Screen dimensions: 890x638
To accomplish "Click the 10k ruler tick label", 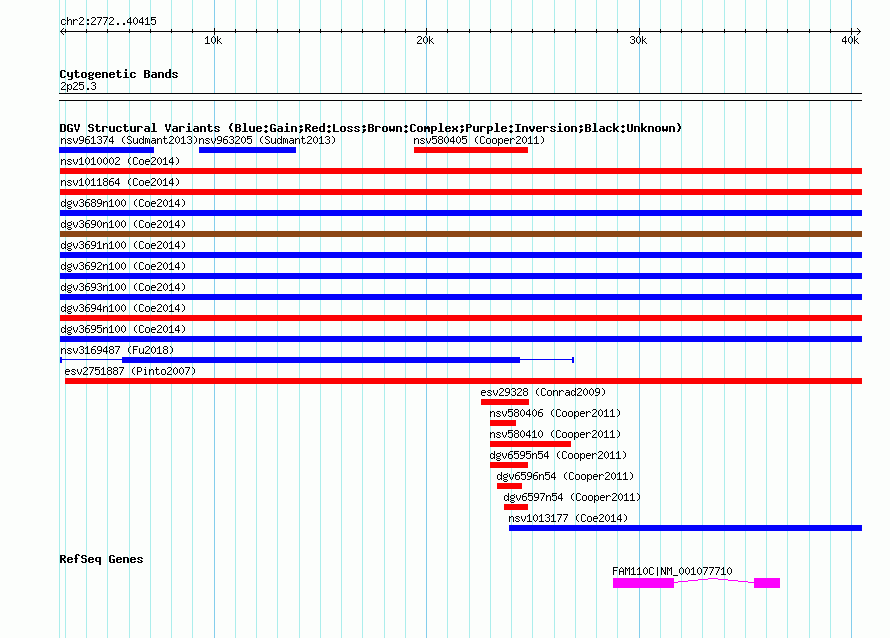I will pyautogui.click(x=213, y=40).
